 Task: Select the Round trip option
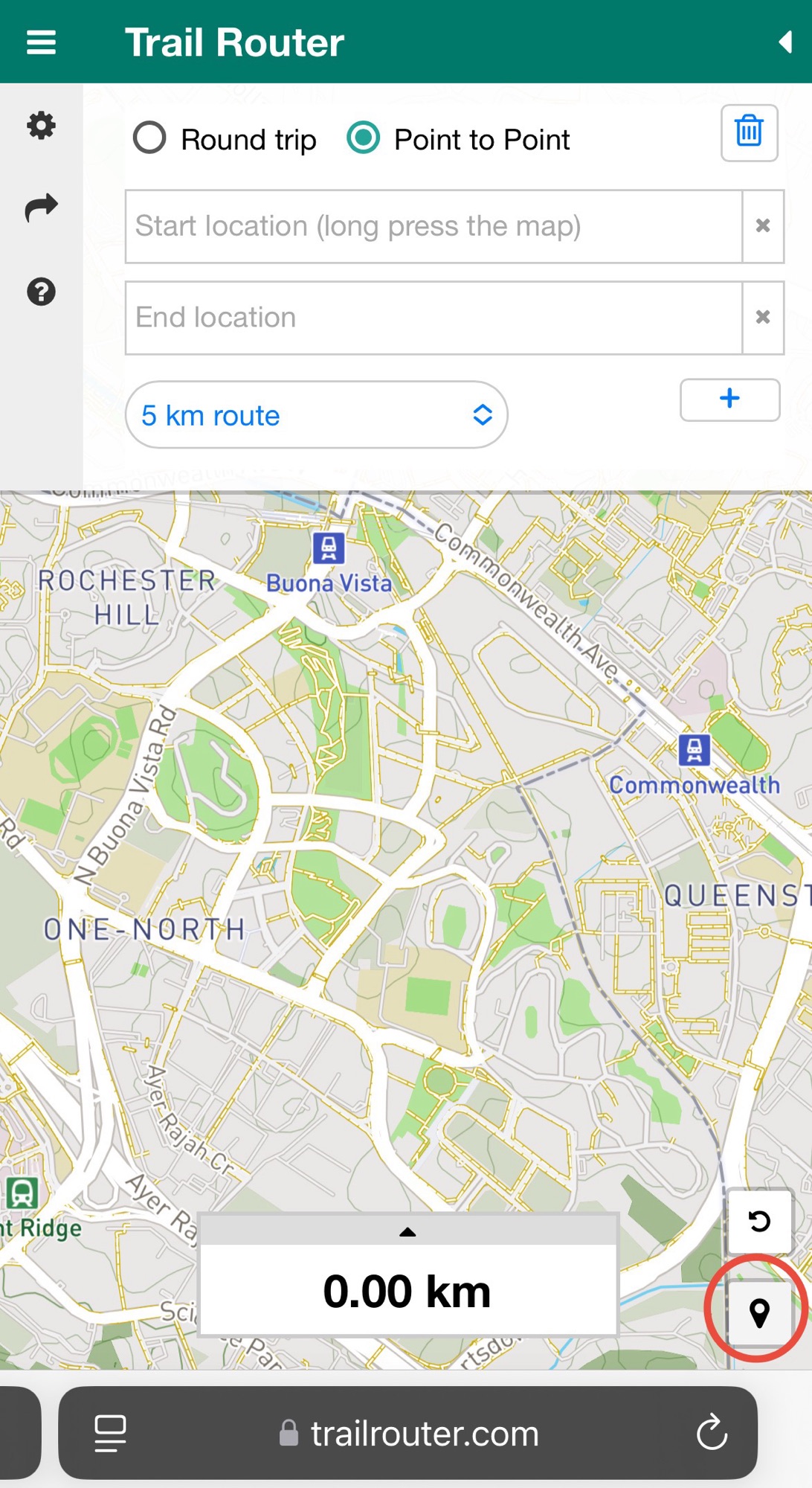[225, 139]
